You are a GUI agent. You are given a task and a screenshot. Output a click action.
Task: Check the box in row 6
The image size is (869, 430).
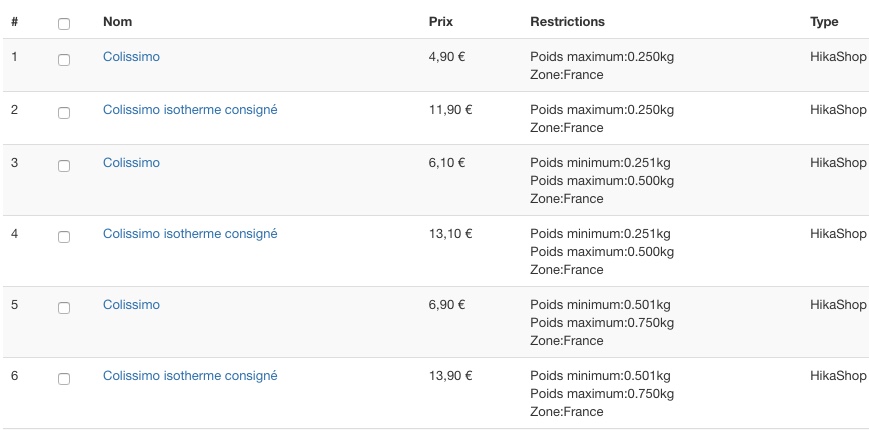pyautogui.click(x=64, y=380)
